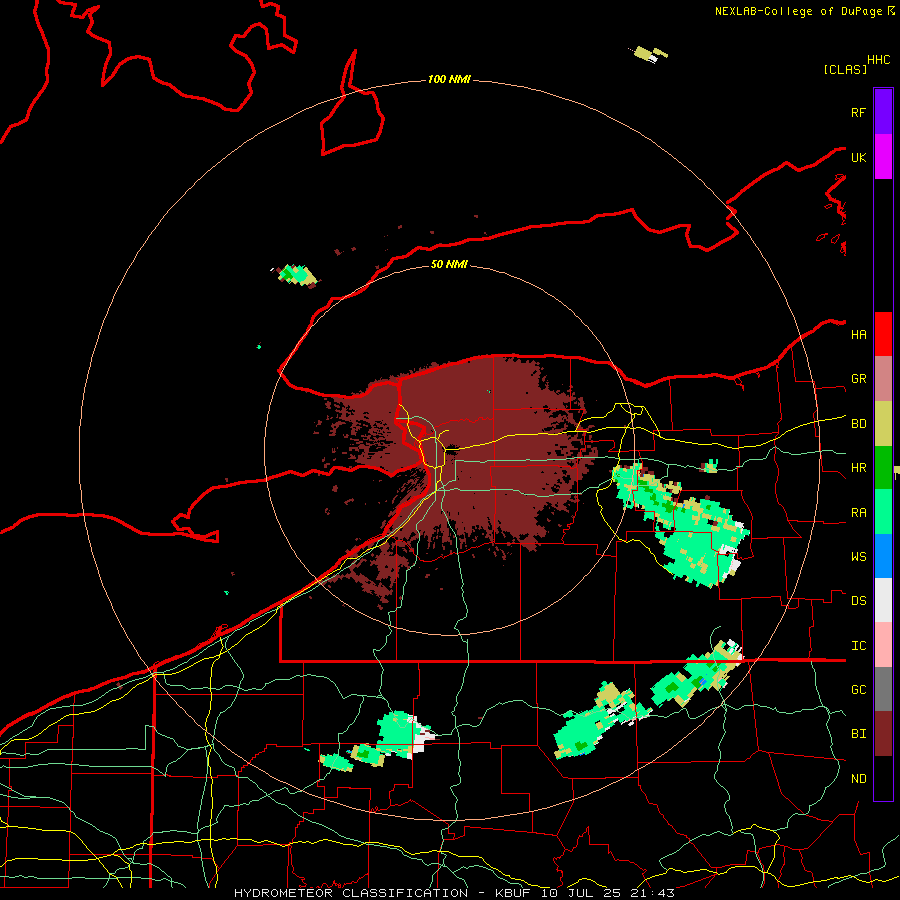Click the UK legend label
This screenshot has height=900, width=900.
click(858, 157)
